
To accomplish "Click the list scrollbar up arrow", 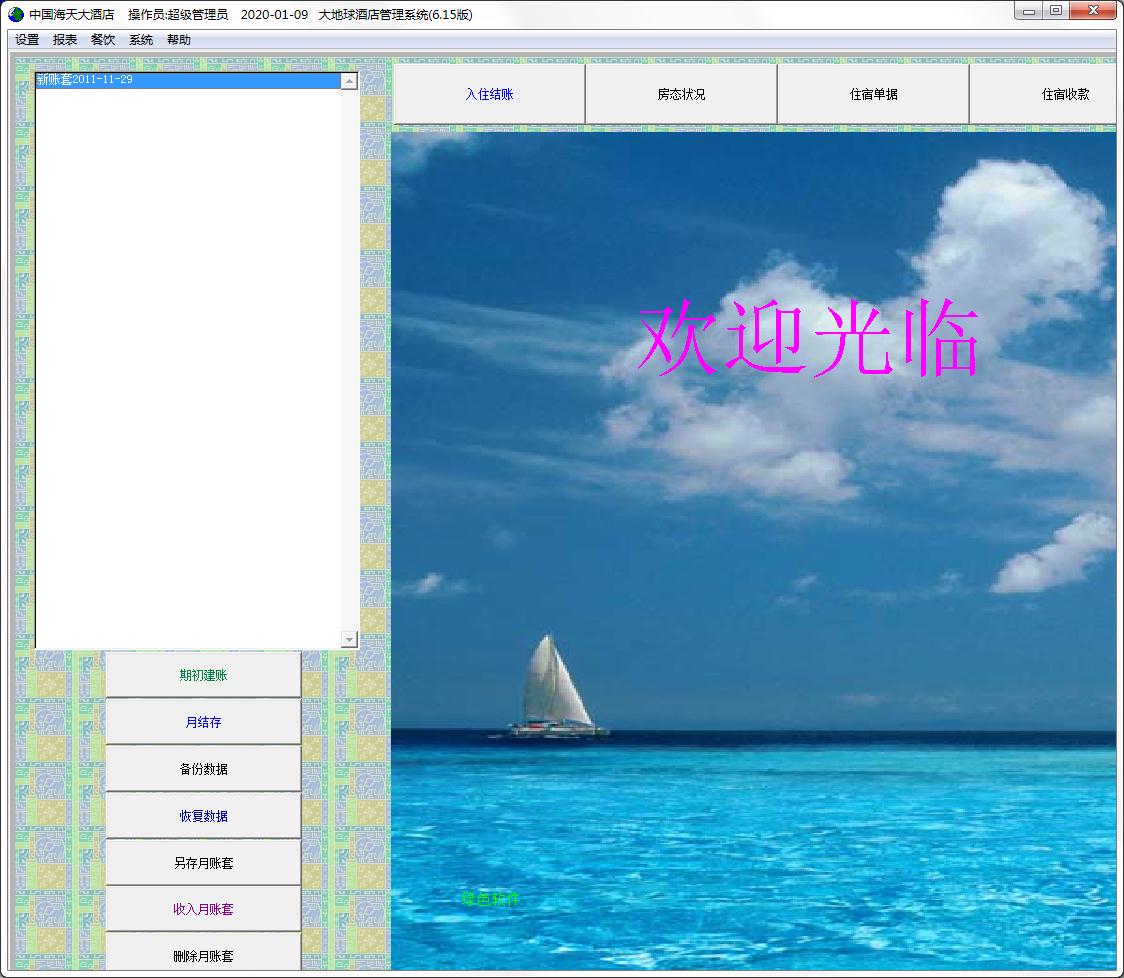I will point(349,81).
